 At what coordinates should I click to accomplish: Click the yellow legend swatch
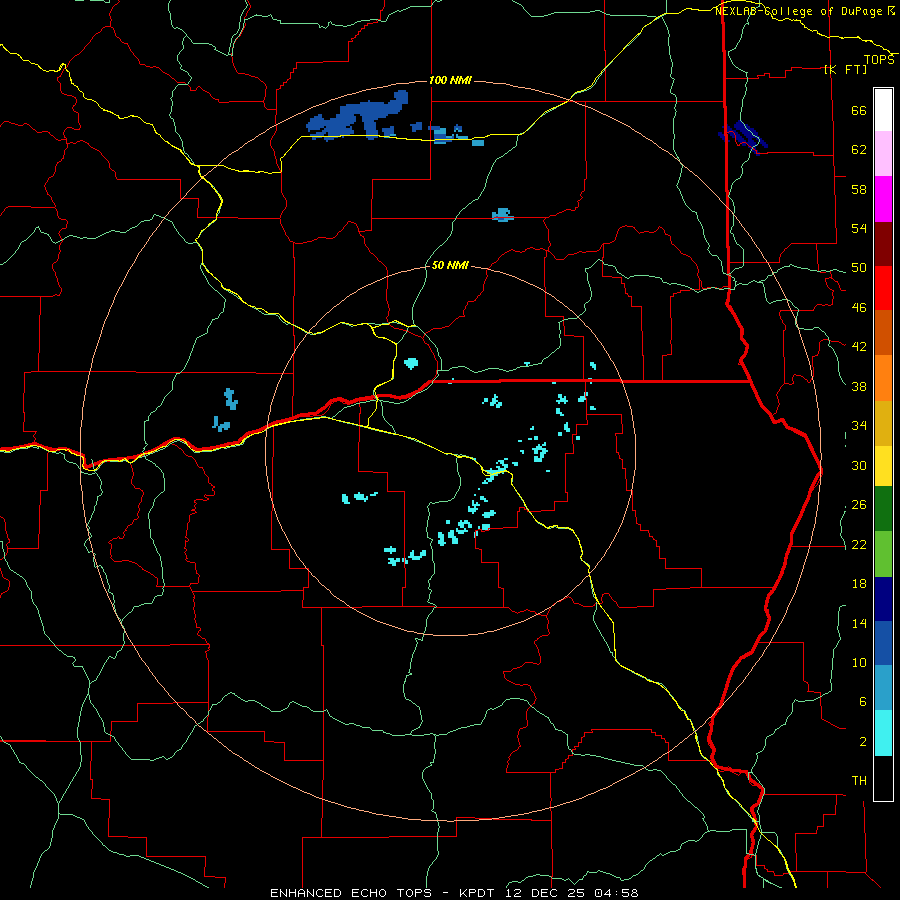883,466
